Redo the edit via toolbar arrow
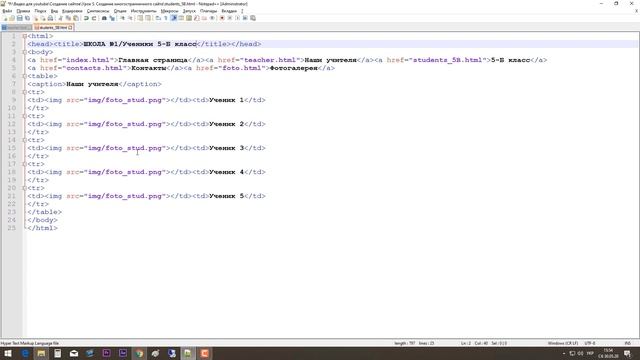This screenshot has width=640, height=360. click(x=94, y=18)
